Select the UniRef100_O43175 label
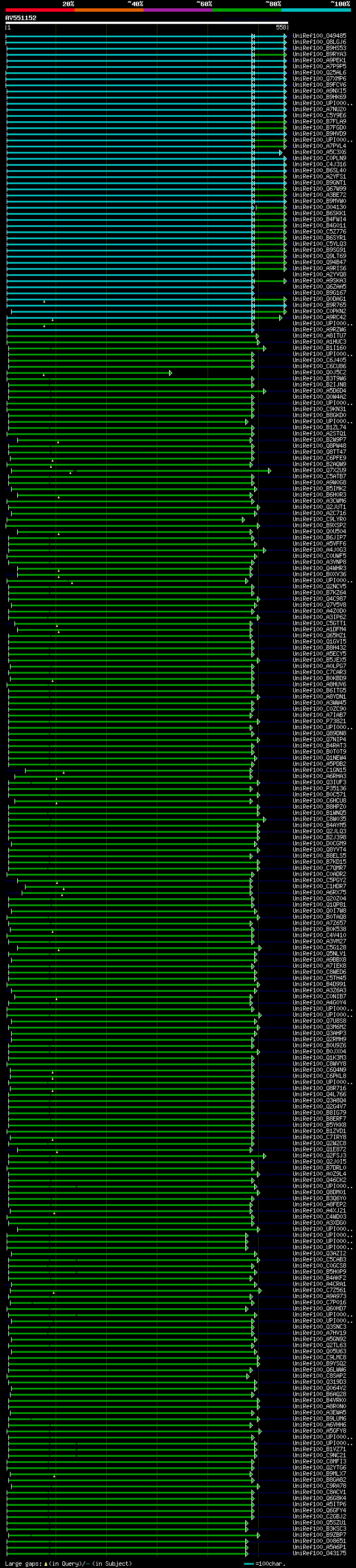The height and width of the screenshot is (1568, 356). coord(319,1553)
